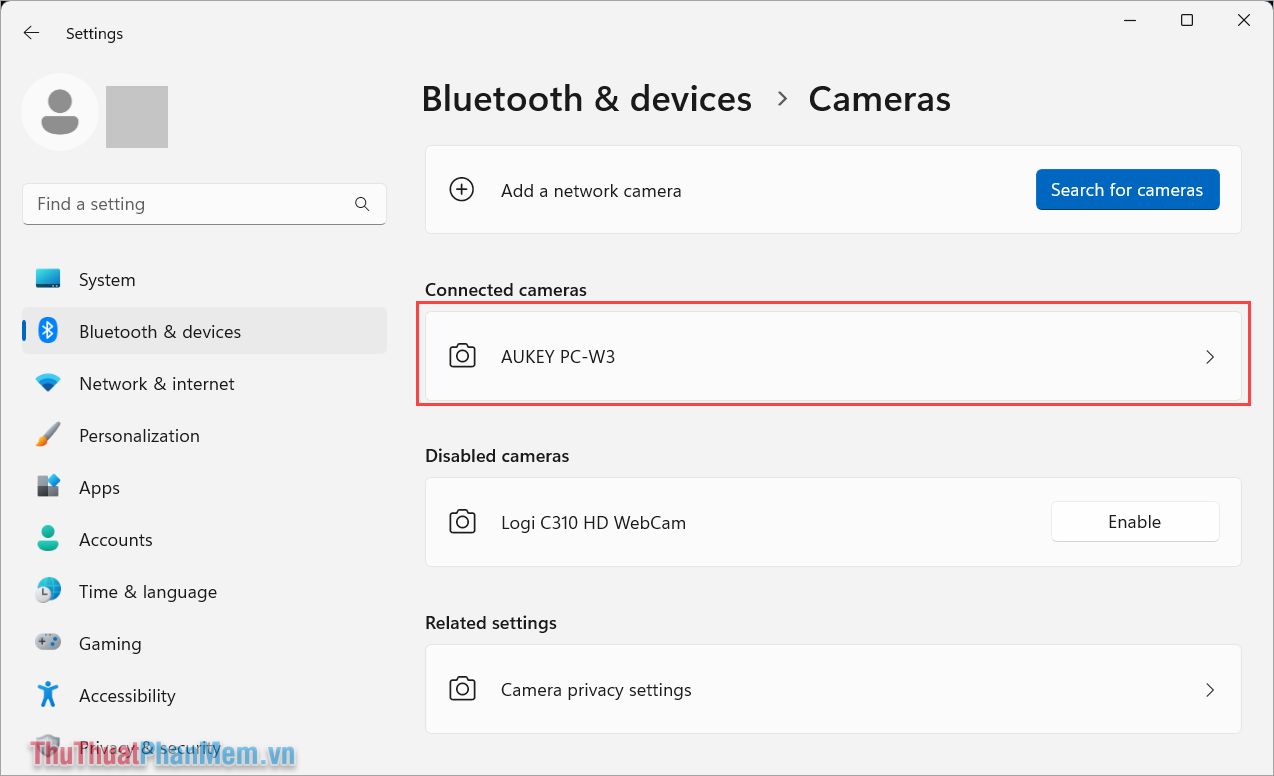The image size is (1274, 776).
Task: Click the user profile avatar
Action: pyautogui.click(x=60, y=112)
